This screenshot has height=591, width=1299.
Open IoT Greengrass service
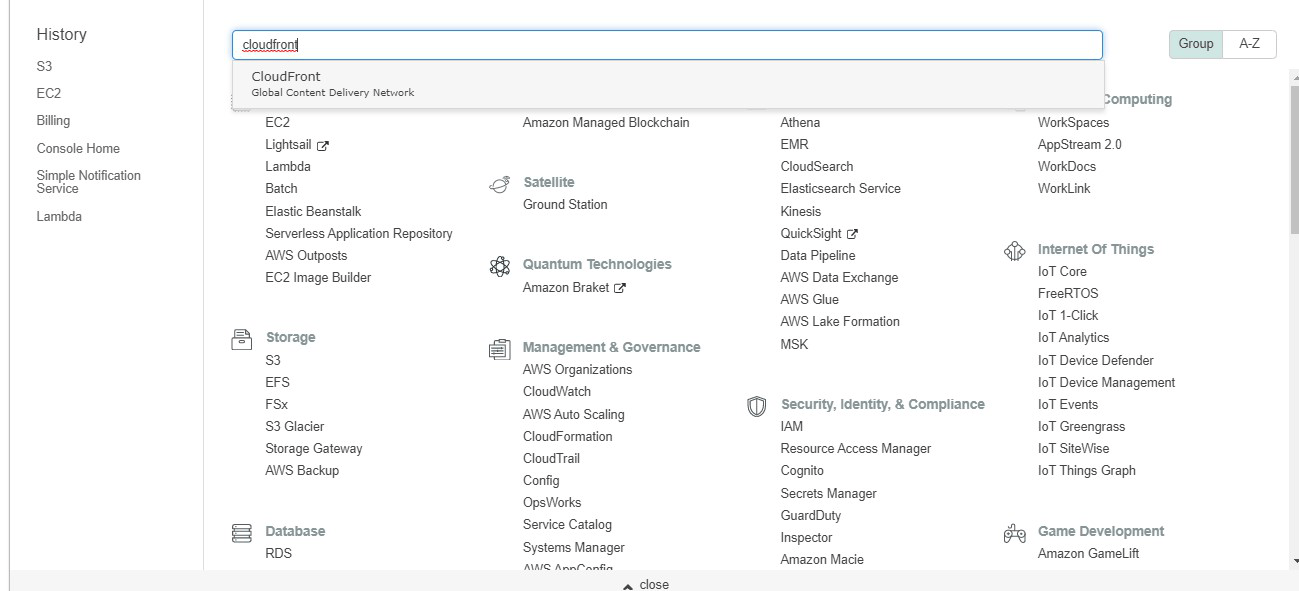(x=1082, y=427)
